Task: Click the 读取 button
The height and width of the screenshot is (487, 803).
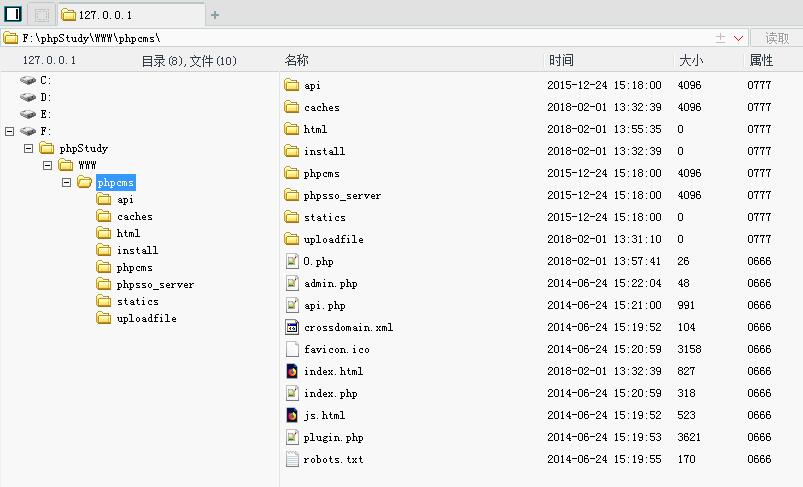Action: tap(776, 38)
